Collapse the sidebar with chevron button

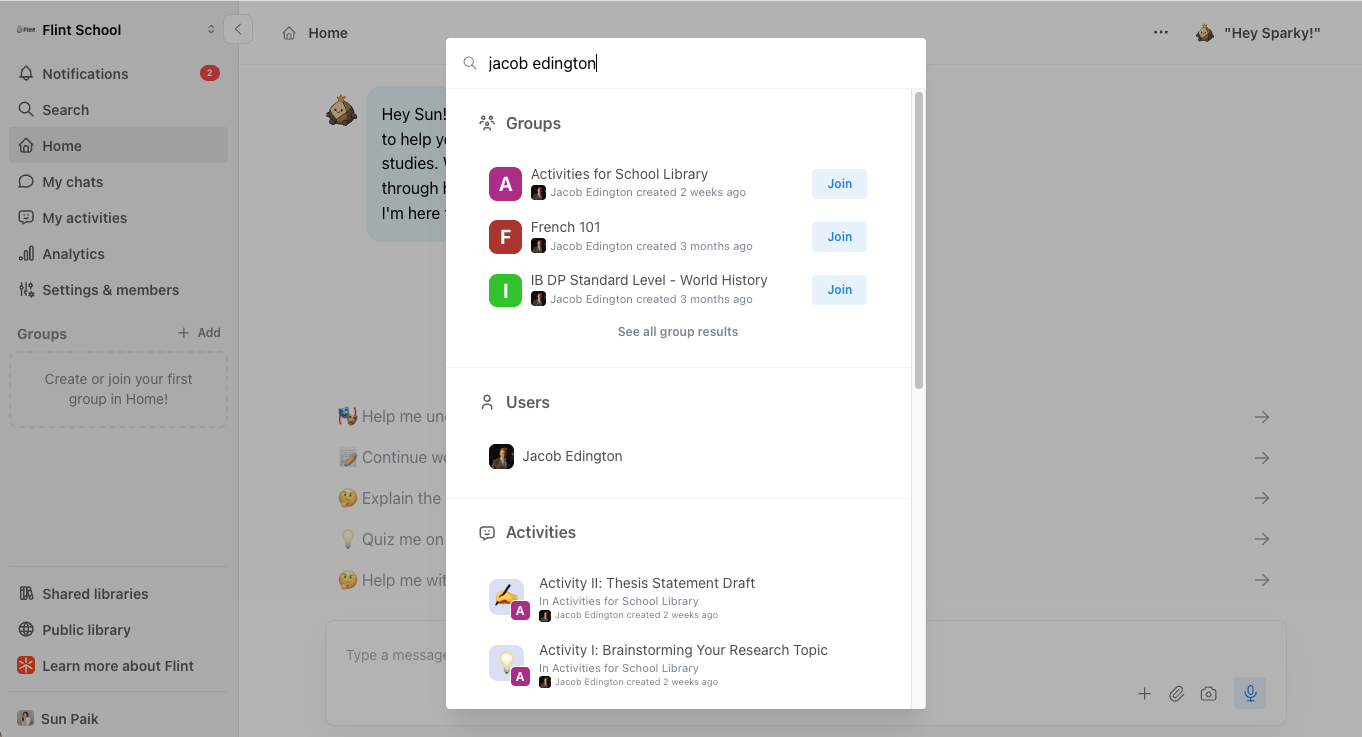(x=238, y=30)
